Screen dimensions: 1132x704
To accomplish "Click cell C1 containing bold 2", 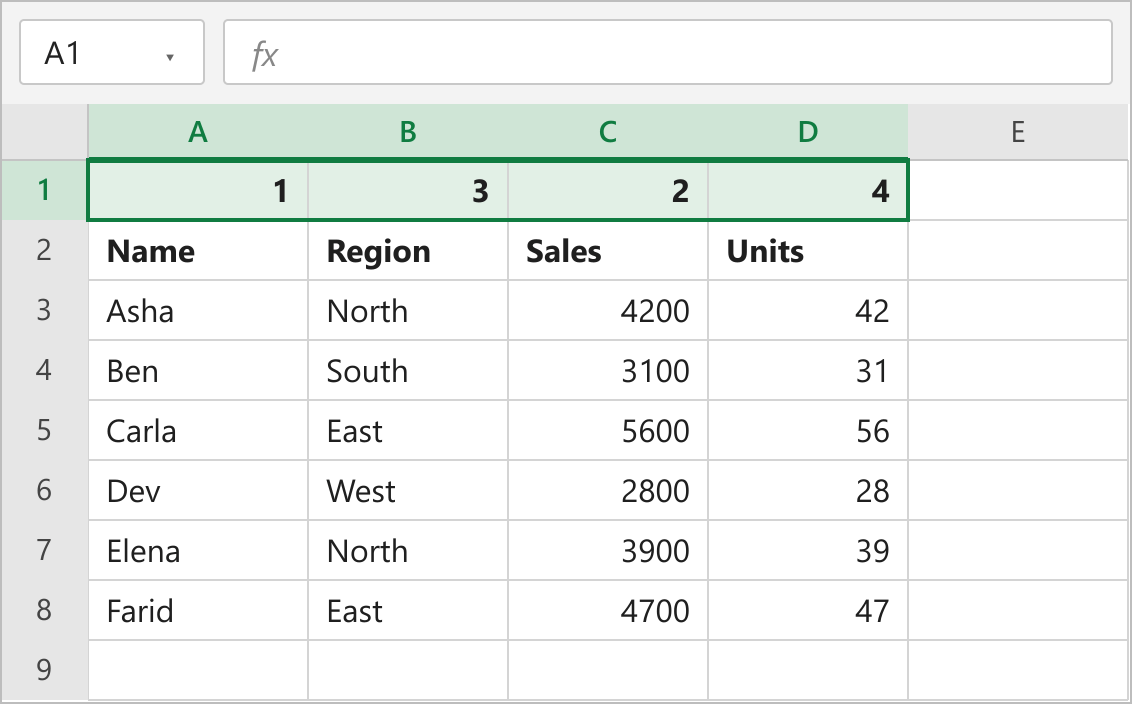I will tap(608, 190).
